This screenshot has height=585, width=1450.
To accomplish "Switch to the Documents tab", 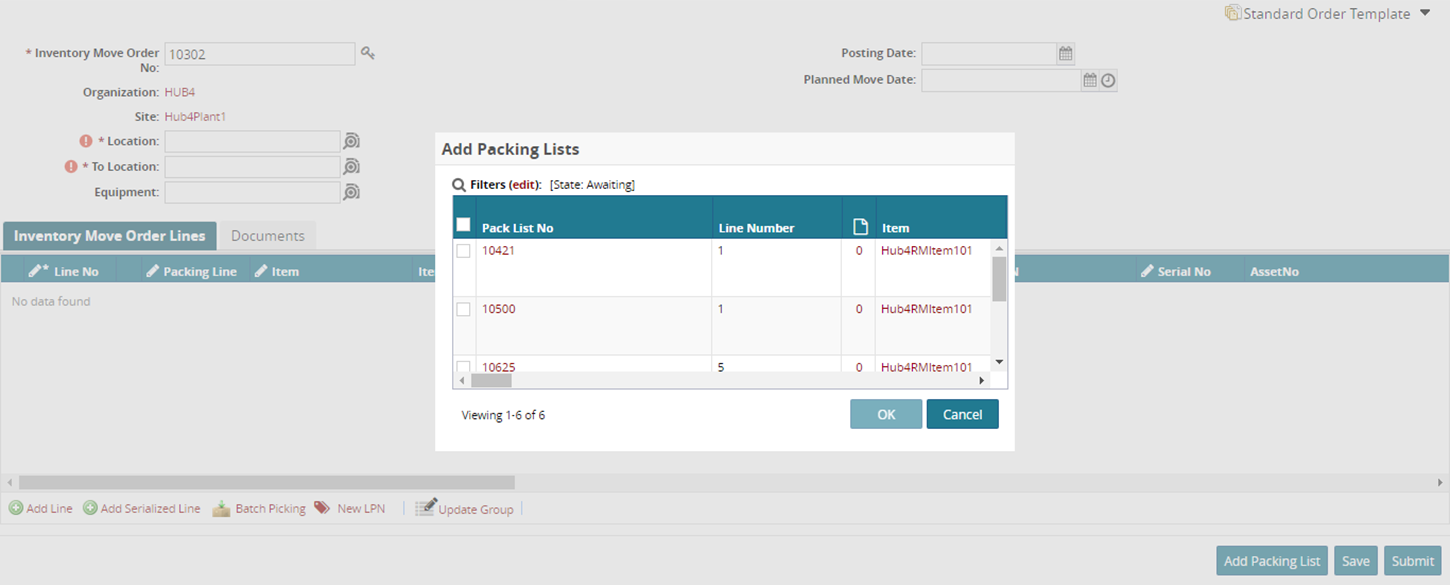I will (x=267, y=236).
